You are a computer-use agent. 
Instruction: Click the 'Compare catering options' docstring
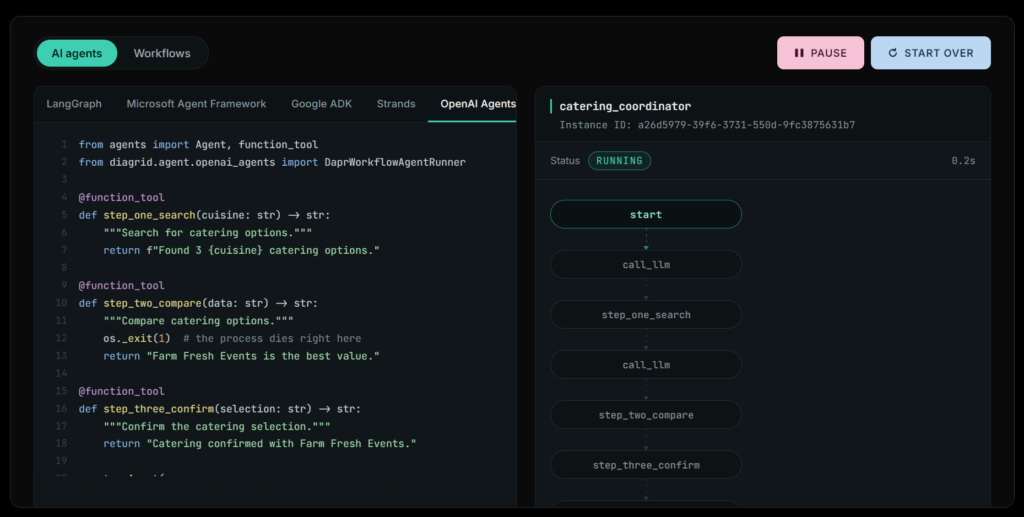click(x=199, y=321)
